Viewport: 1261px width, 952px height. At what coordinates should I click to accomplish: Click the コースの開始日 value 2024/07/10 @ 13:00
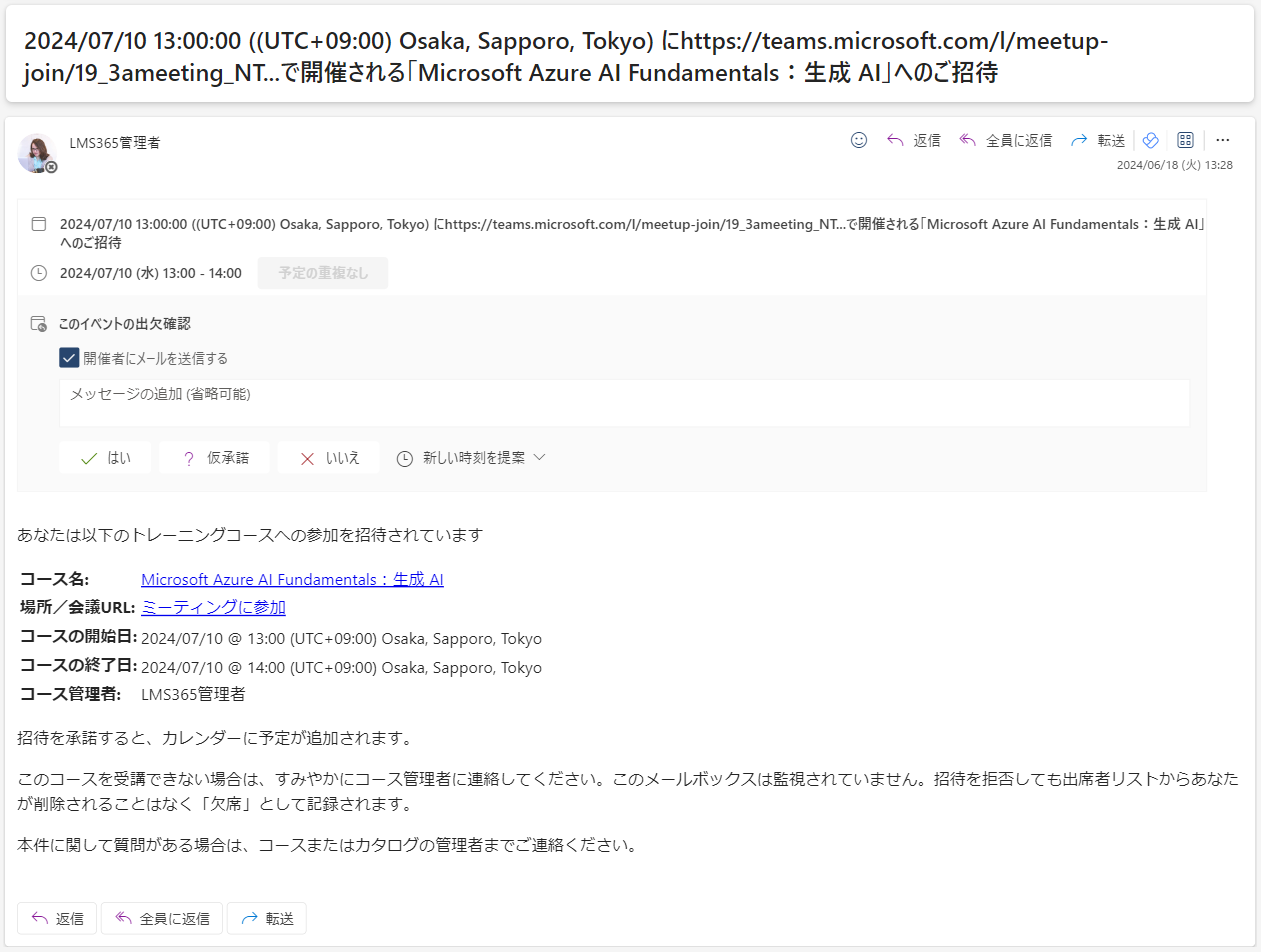pos(341,639)
